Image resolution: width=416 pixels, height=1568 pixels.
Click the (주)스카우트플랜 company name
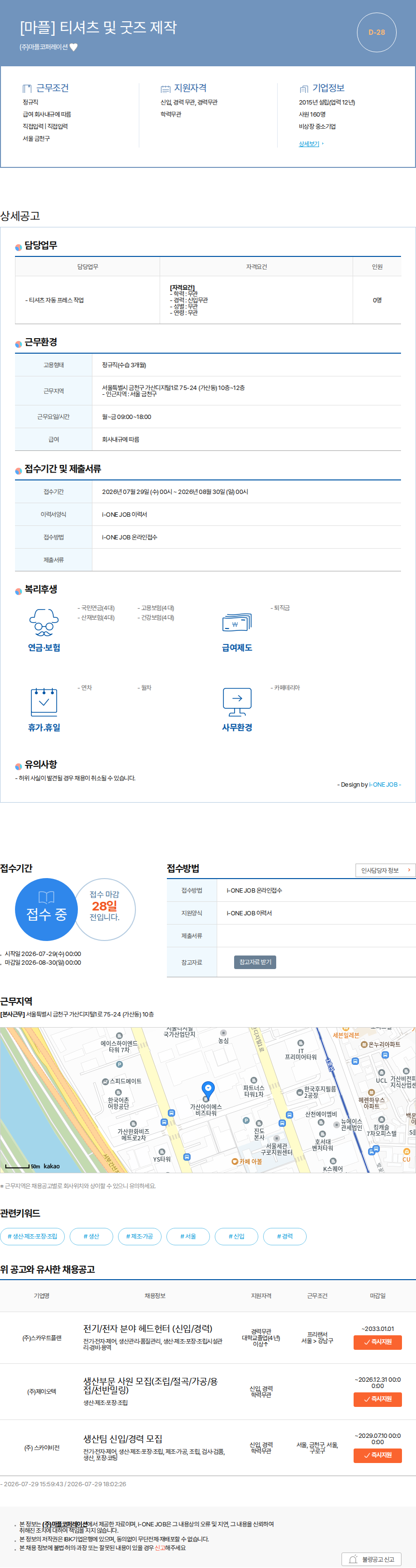[x=42, y=1337]
